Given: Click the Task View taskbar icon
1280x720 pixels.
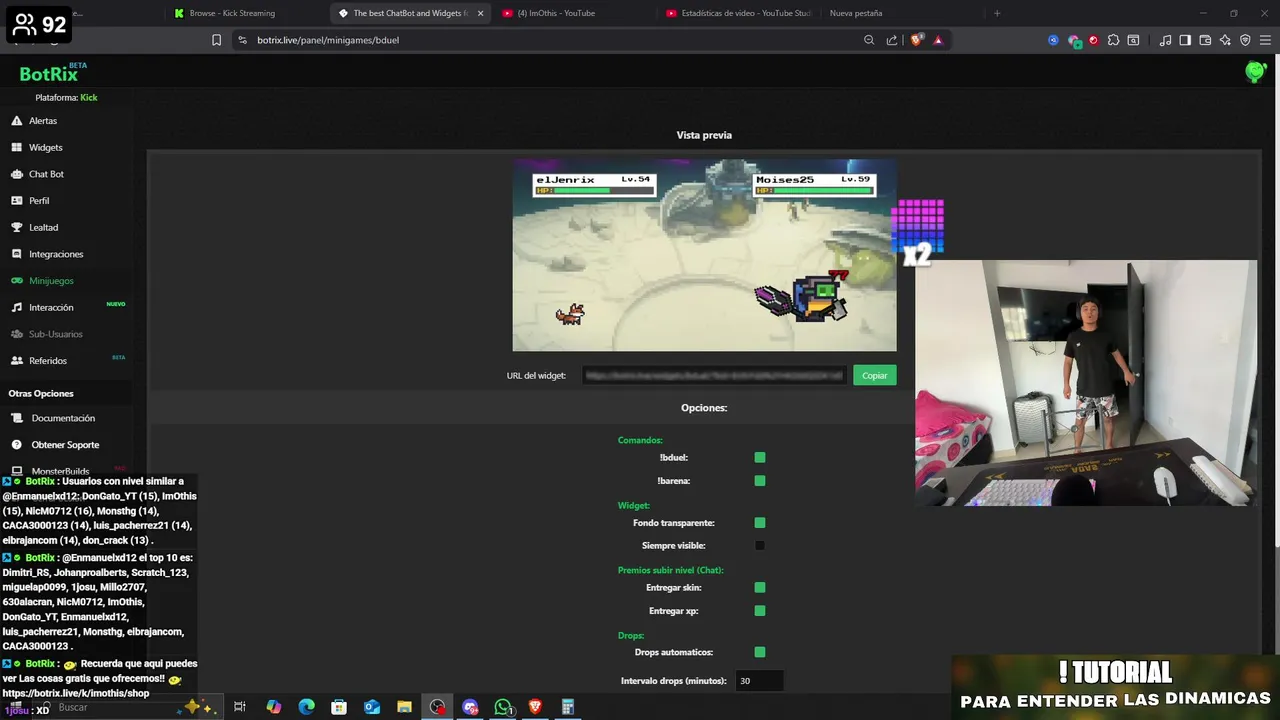Looking at the screenshot, I should coord(240,707).
